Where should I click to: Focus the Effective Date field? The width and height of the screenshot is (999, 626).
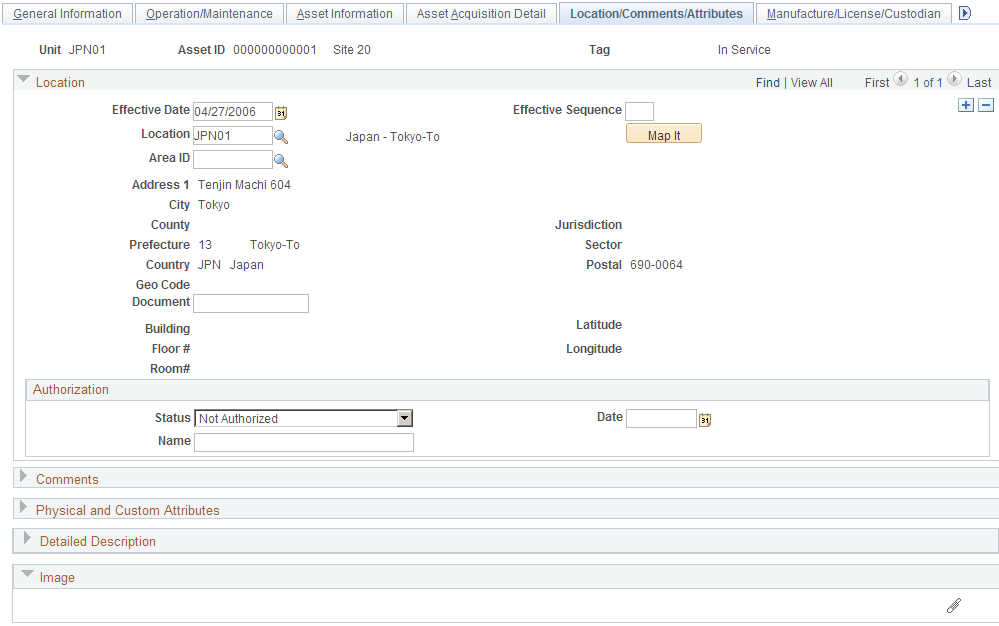[233, 111]
